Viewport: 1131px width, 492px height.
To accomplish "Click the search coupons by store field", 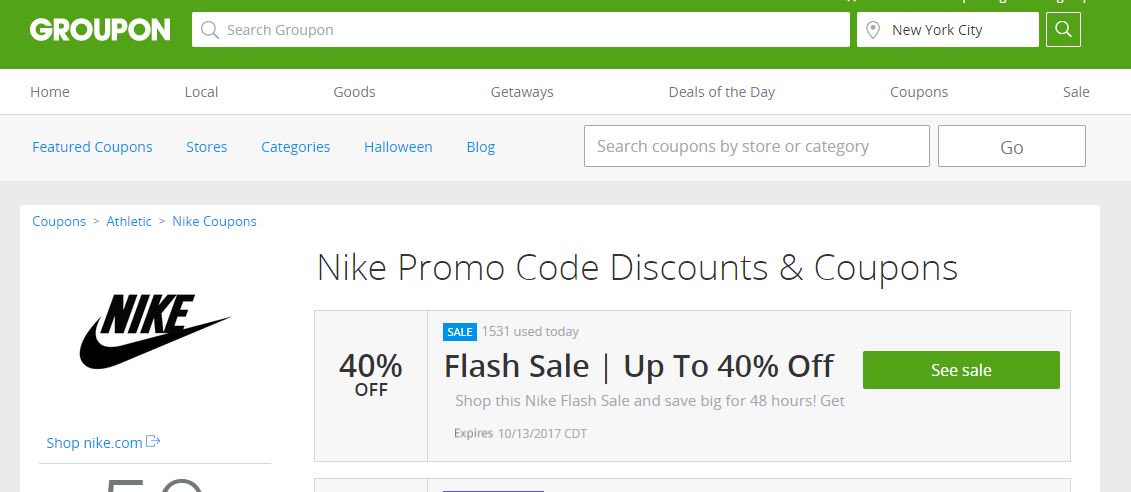I will (x=756, y=147).
